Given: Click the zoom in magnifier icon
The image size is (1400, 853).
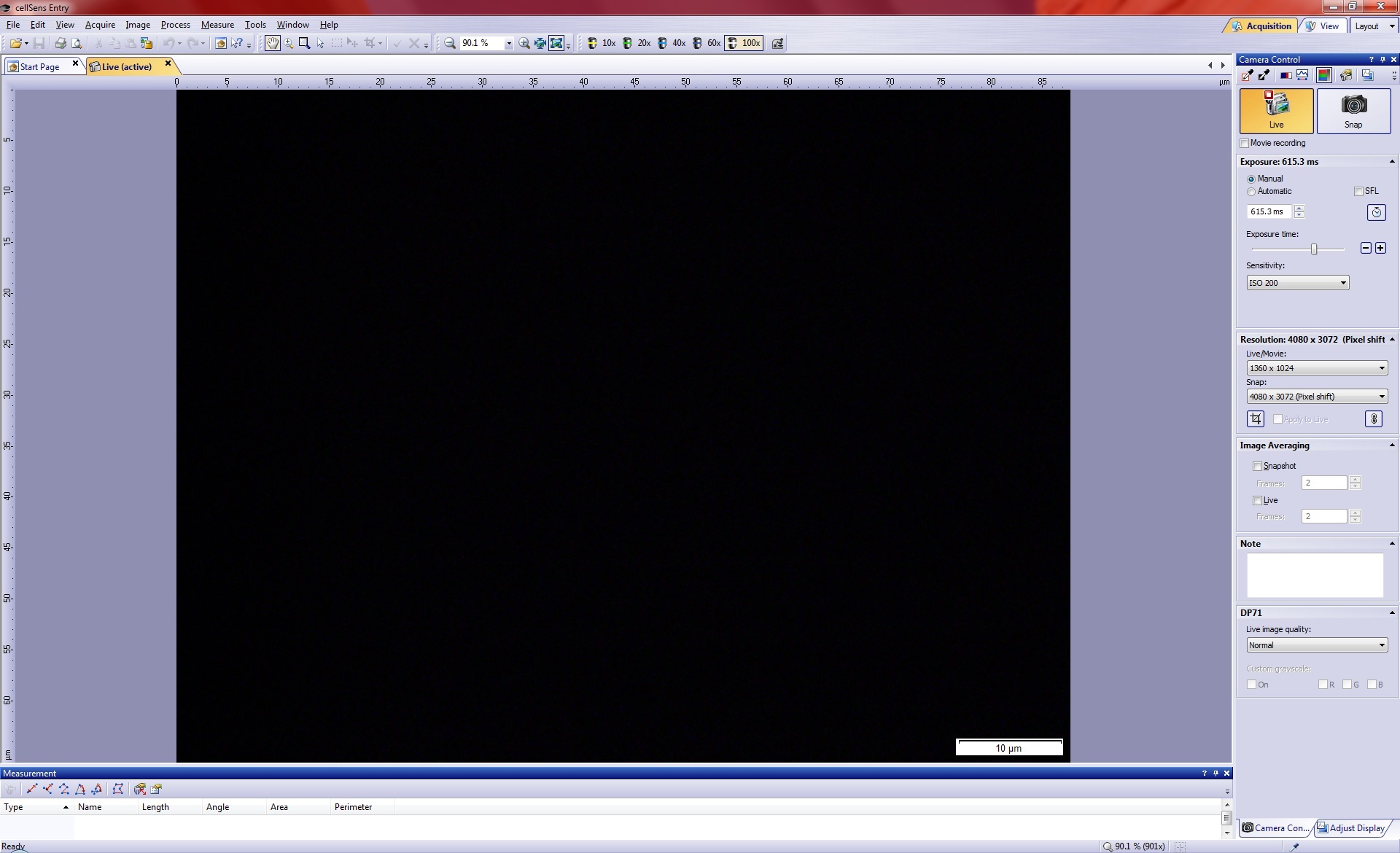Looking at the screenshot, I should point(524,43).
